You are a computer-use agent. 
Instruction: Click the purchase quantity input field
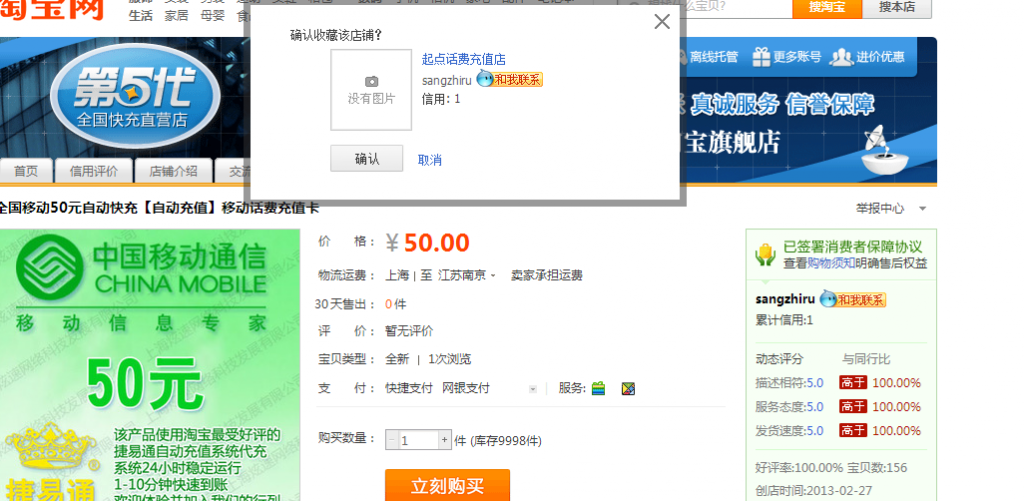[x=418, y=440]
